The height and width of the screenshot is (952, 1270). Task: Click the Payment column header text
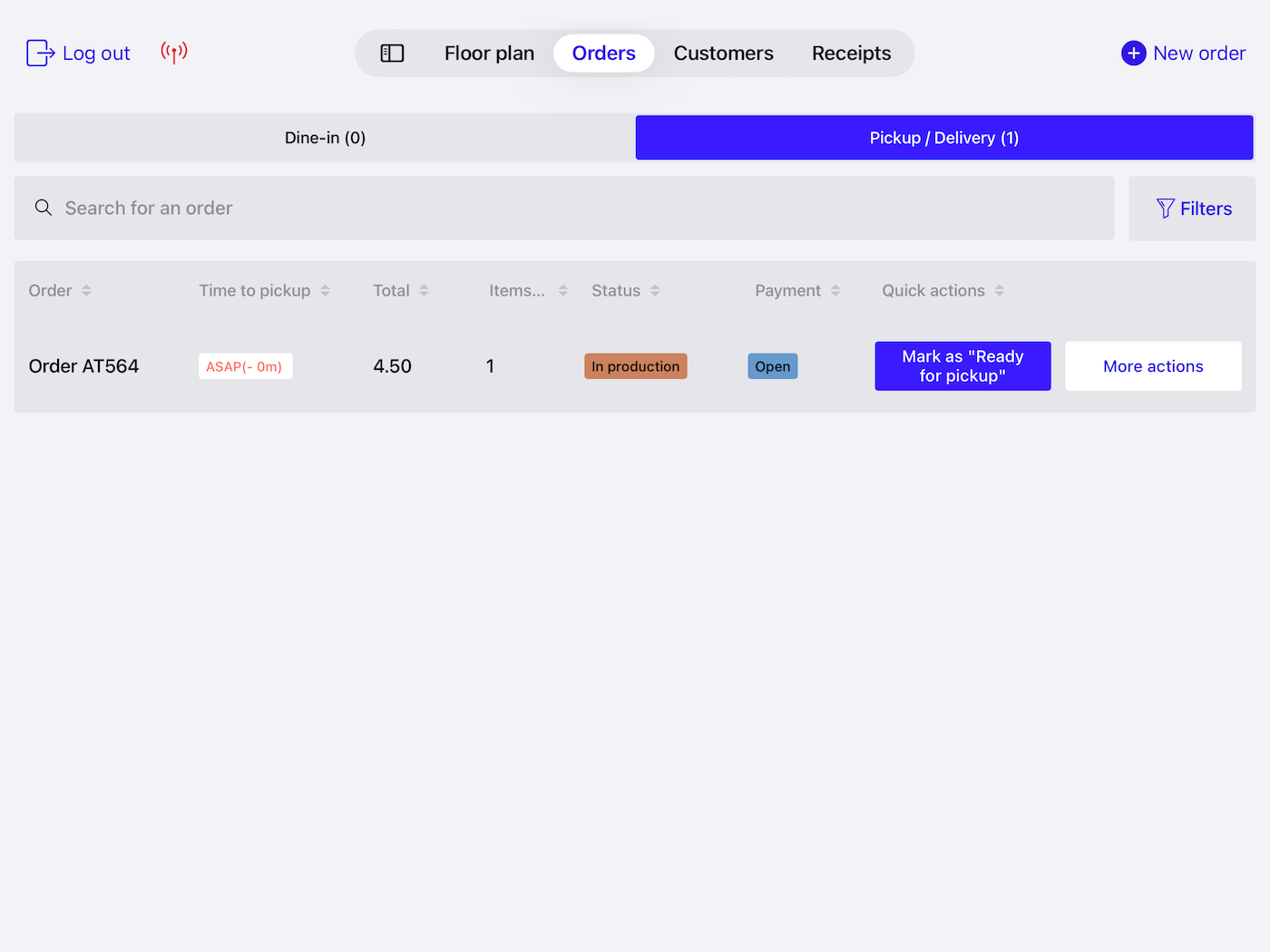787,290
